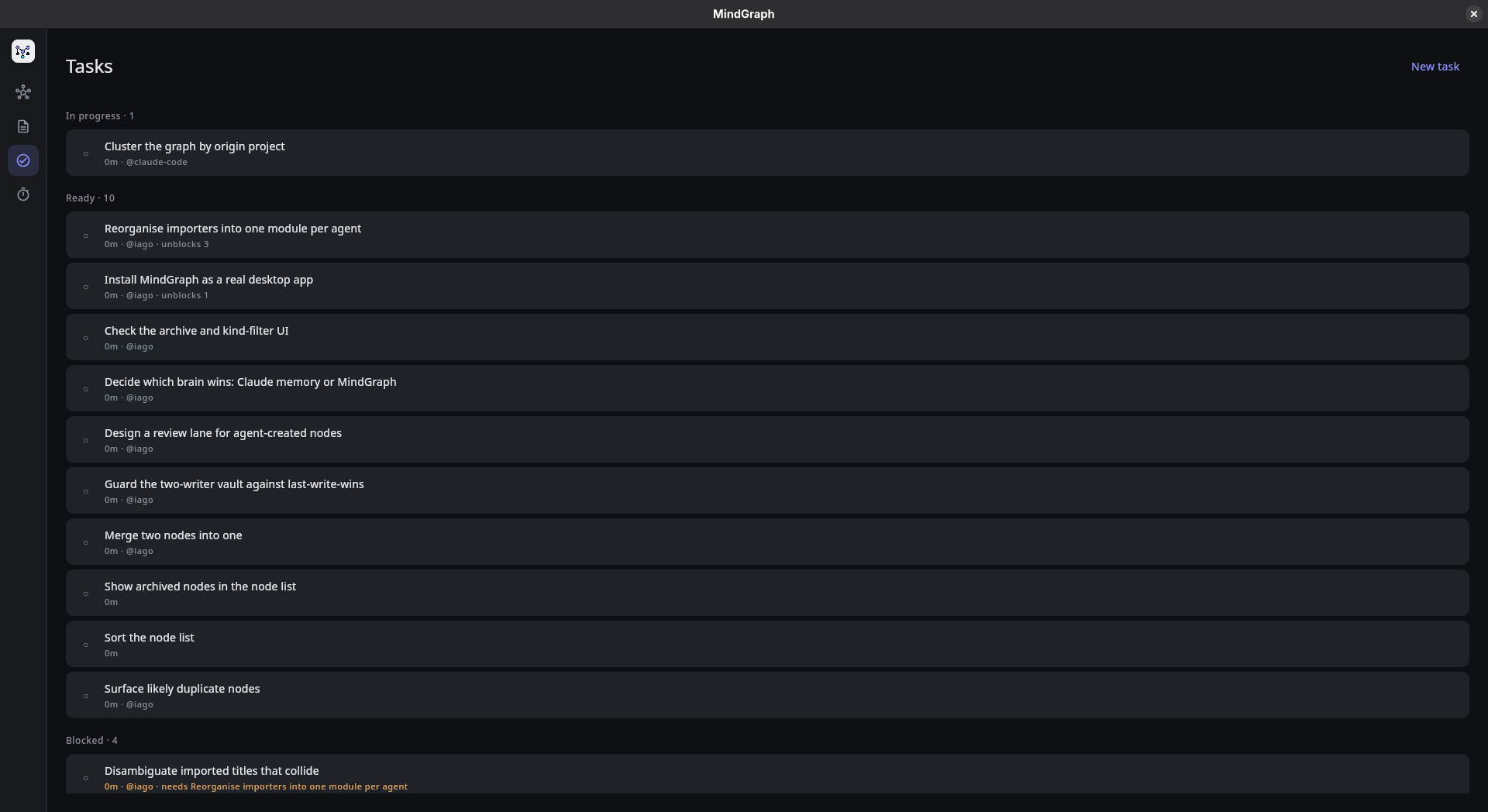Toggle status circle for Design a review lane
Viewport: 1488px width, 812px height.
pos(86,440)
